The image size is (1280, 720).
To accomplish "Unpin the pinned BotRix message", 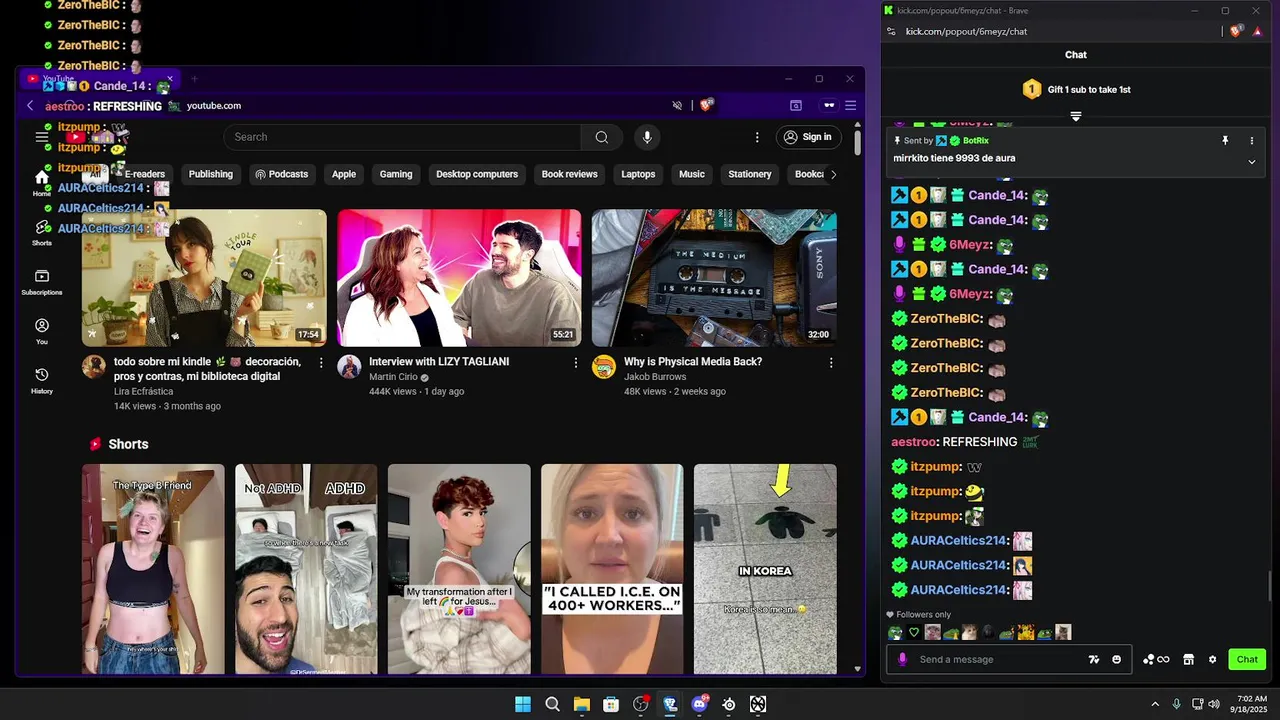I will click(x=1225, y=141).
